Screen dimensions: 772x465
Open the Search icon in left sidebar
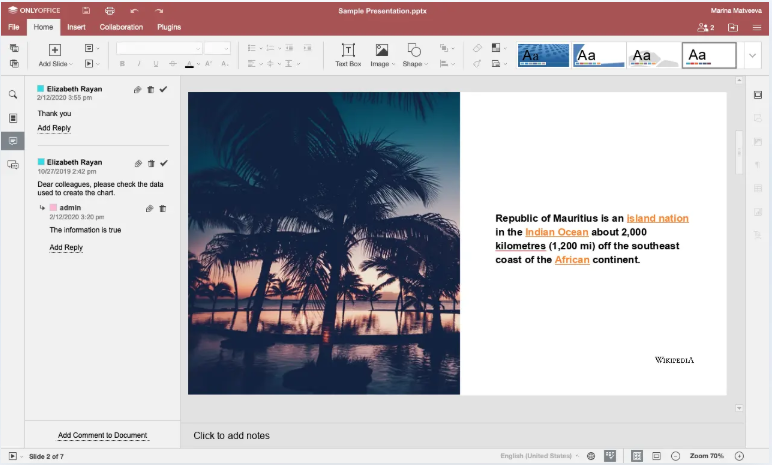point(13,95)
